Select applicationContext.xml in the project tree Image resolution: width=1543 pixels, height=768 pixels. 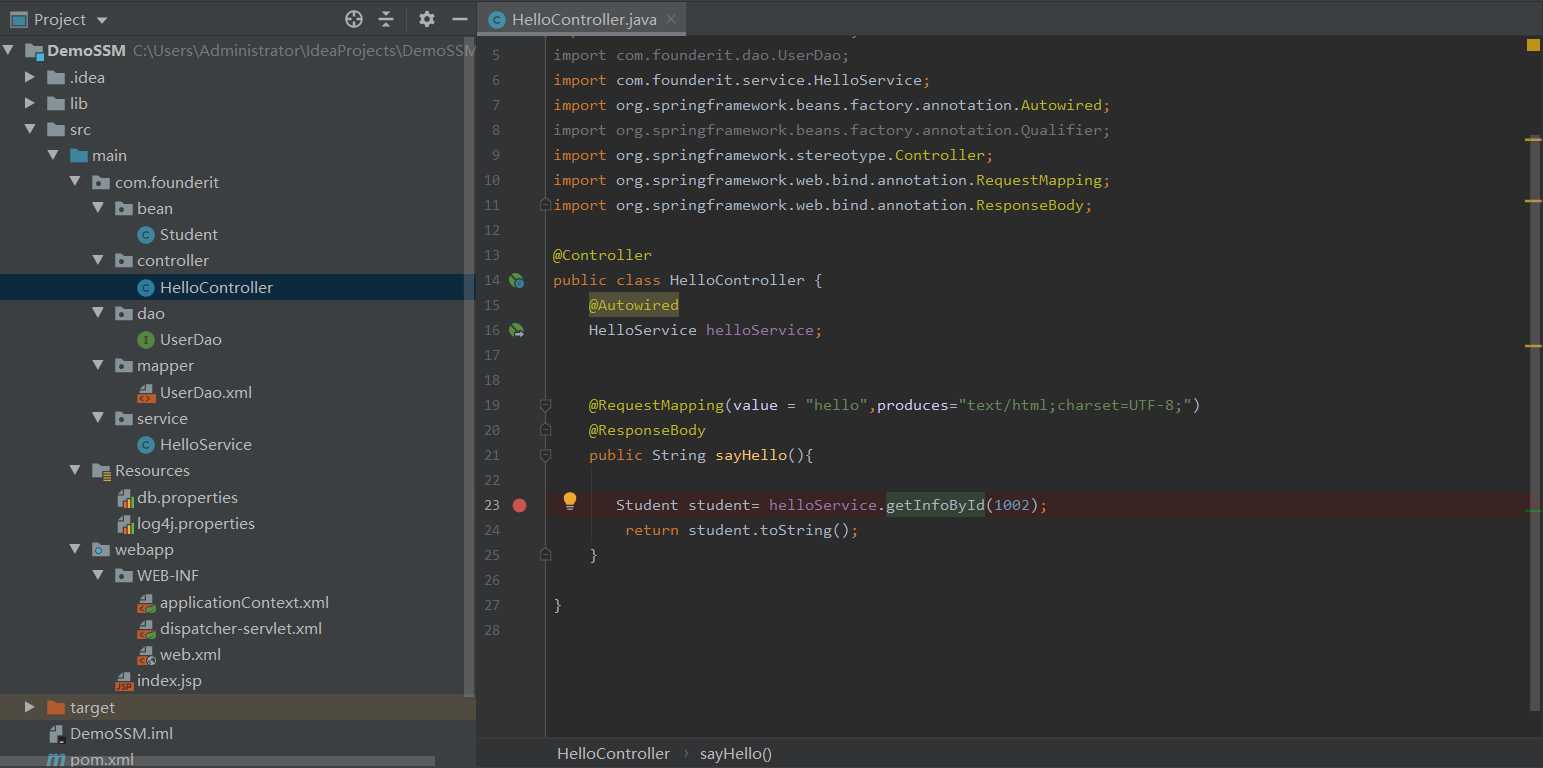tap(244, 602)
